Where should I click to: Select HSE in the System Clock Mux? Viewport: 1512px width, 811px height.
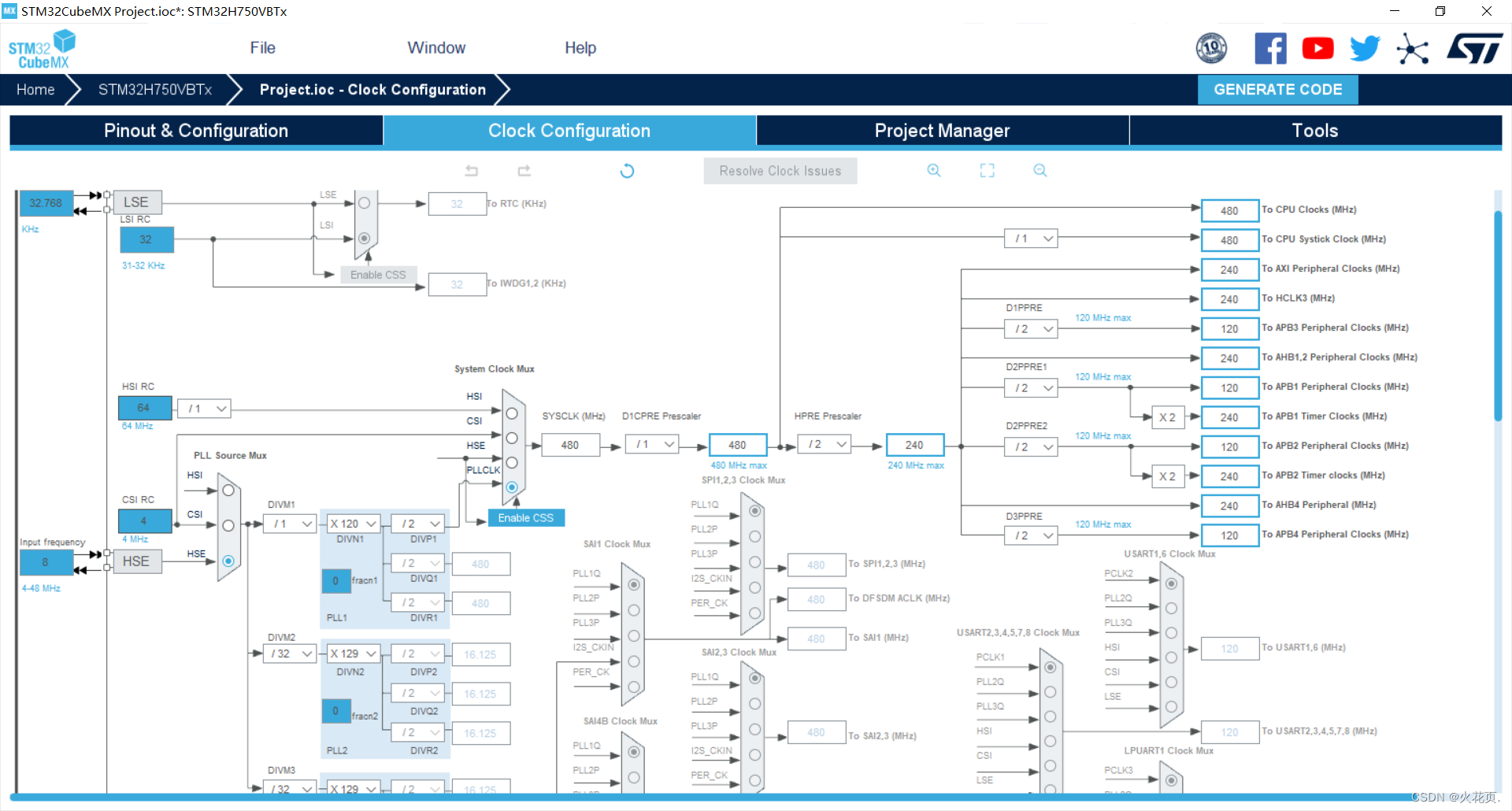click(512, 462)
